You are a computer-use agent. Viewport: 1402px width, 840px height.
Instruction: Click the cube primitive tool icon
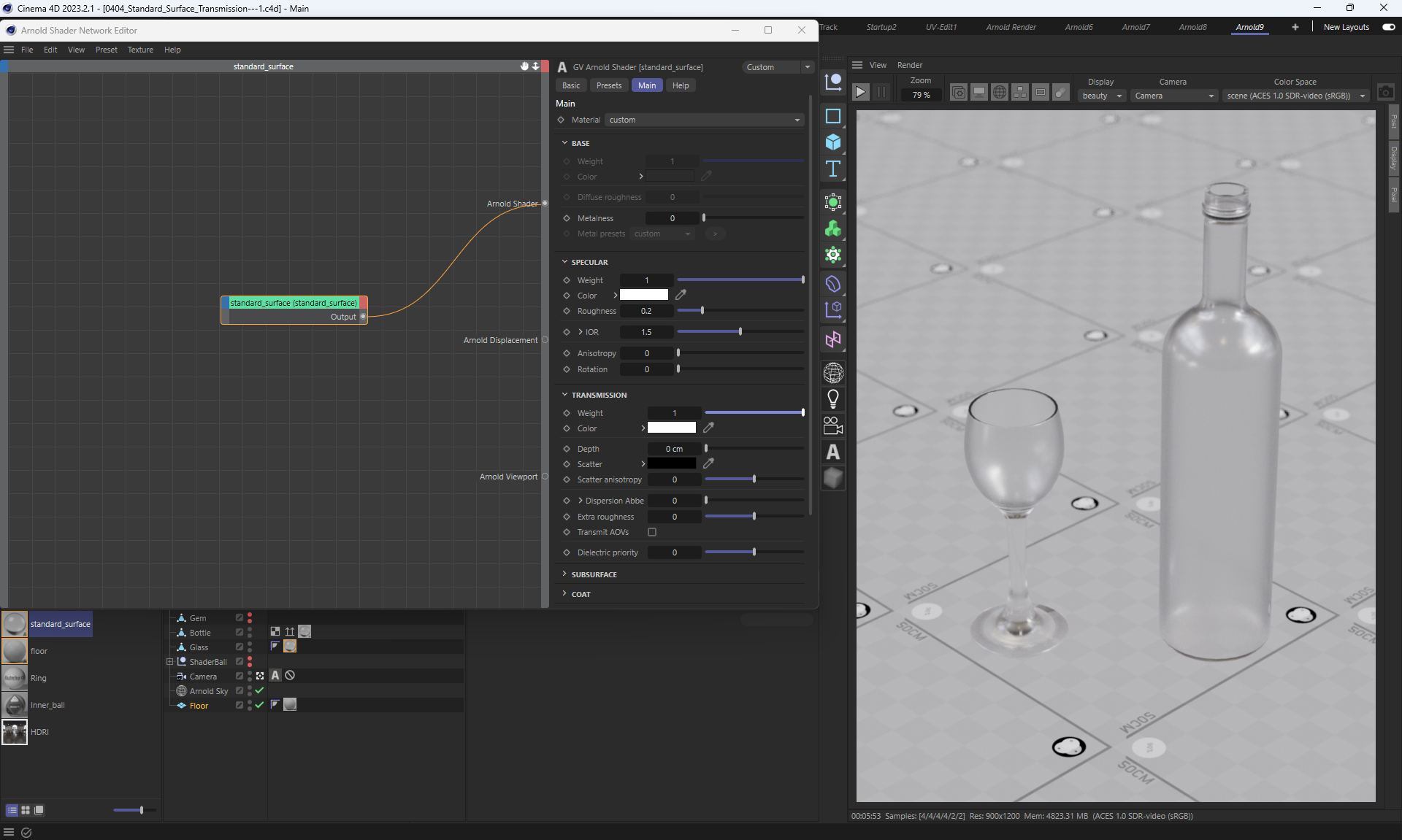[x=833, y=142]
